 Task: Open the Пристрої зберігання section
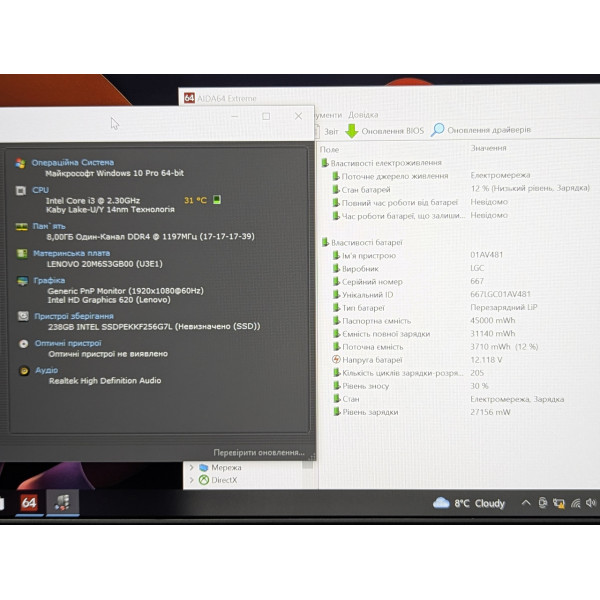[x=74, y=316]
